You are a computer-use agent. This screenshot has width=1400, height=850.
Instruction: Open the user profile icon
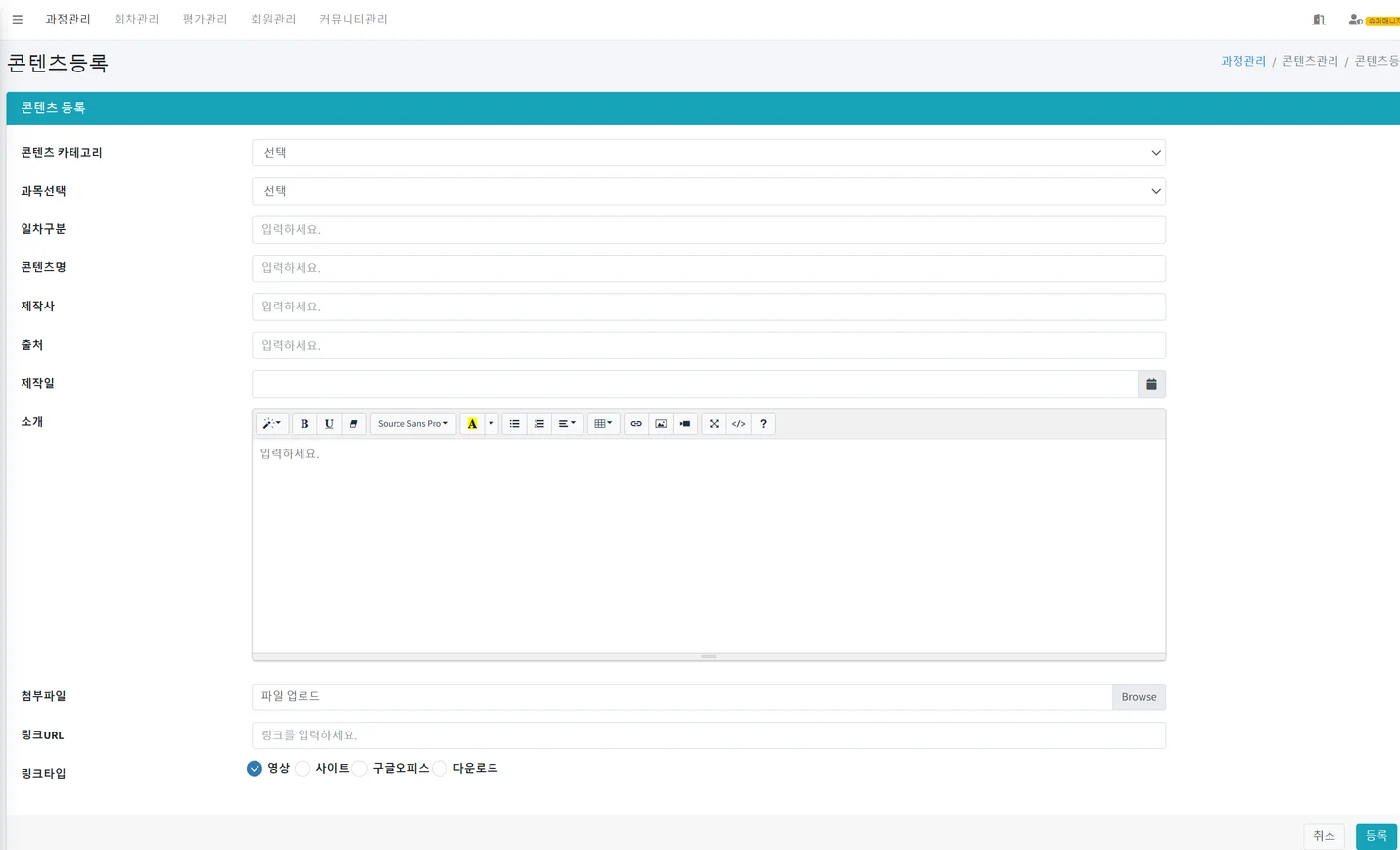pyautogui.click(x=1355, y=20)
